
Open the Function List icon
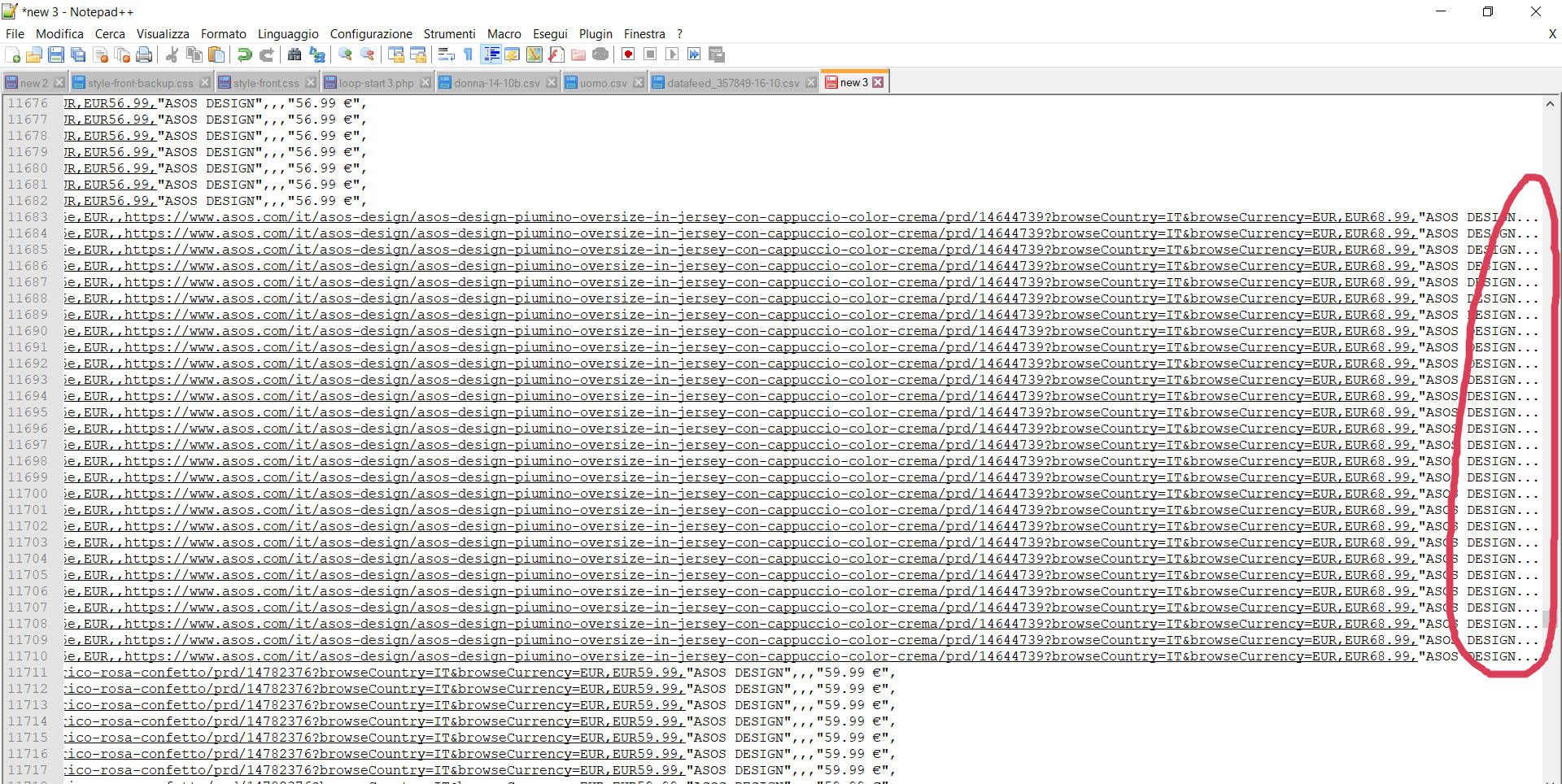point(556,54)
